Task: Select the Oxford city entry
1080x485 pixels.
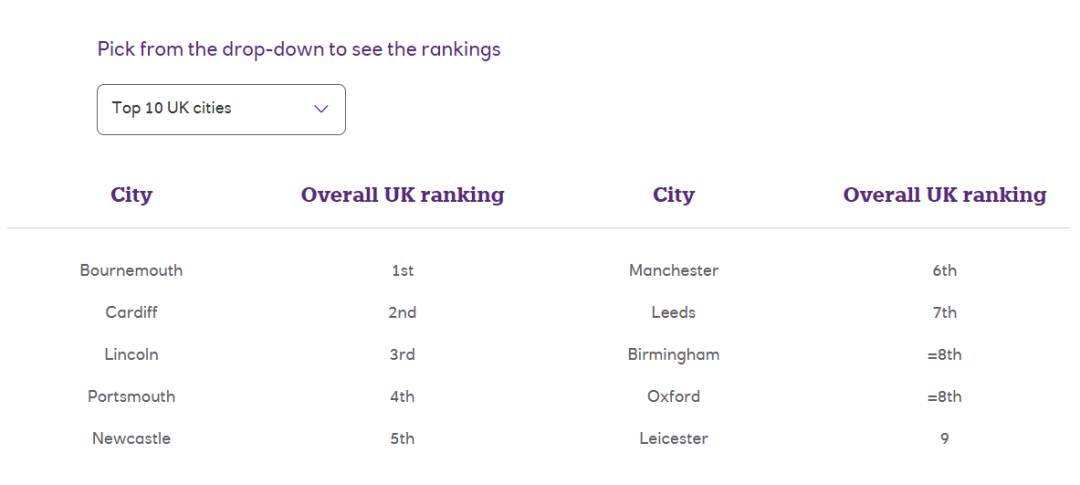Action: (674, 396)
